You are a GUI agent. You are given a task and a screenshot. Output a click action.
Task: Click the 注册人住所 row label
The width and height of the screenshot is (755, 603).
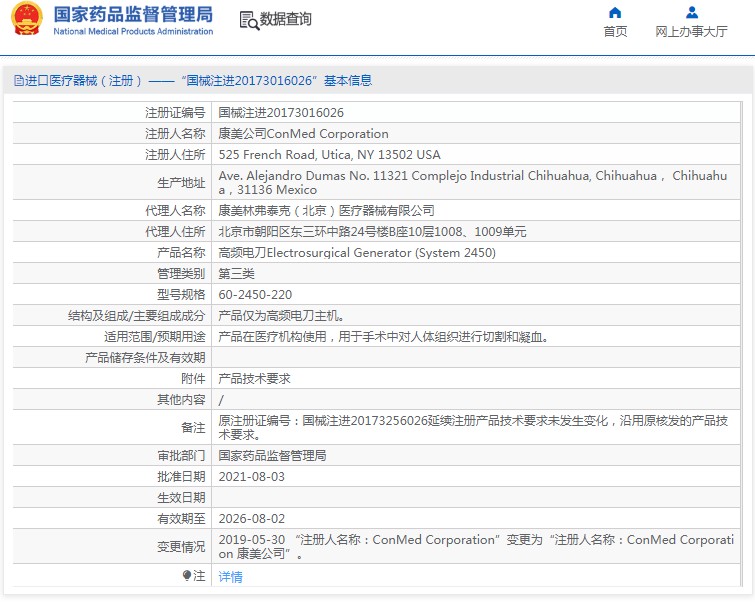pyautogui.click(x=175, y=155)
